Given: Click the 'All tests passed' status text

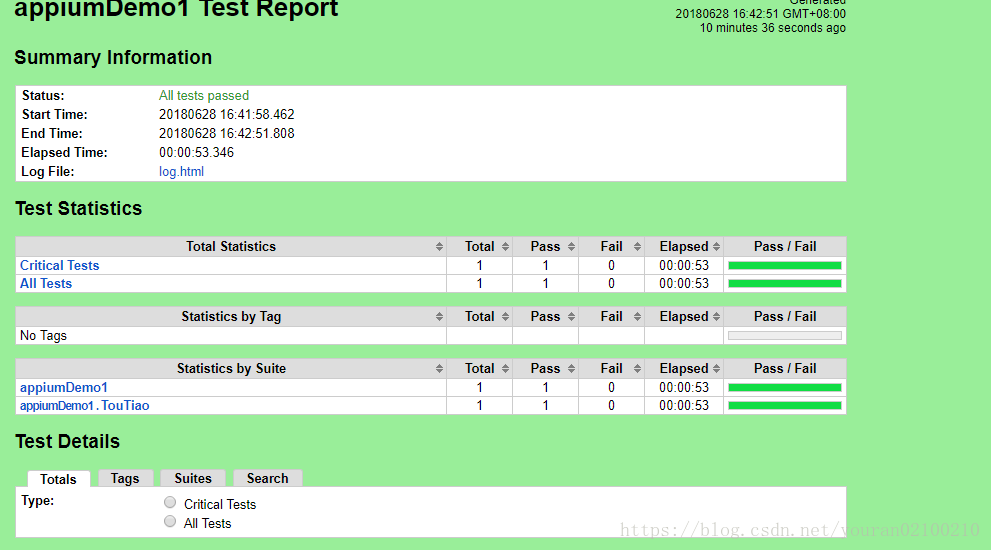Looking at the screenshot, I should (x=204, y=95).
